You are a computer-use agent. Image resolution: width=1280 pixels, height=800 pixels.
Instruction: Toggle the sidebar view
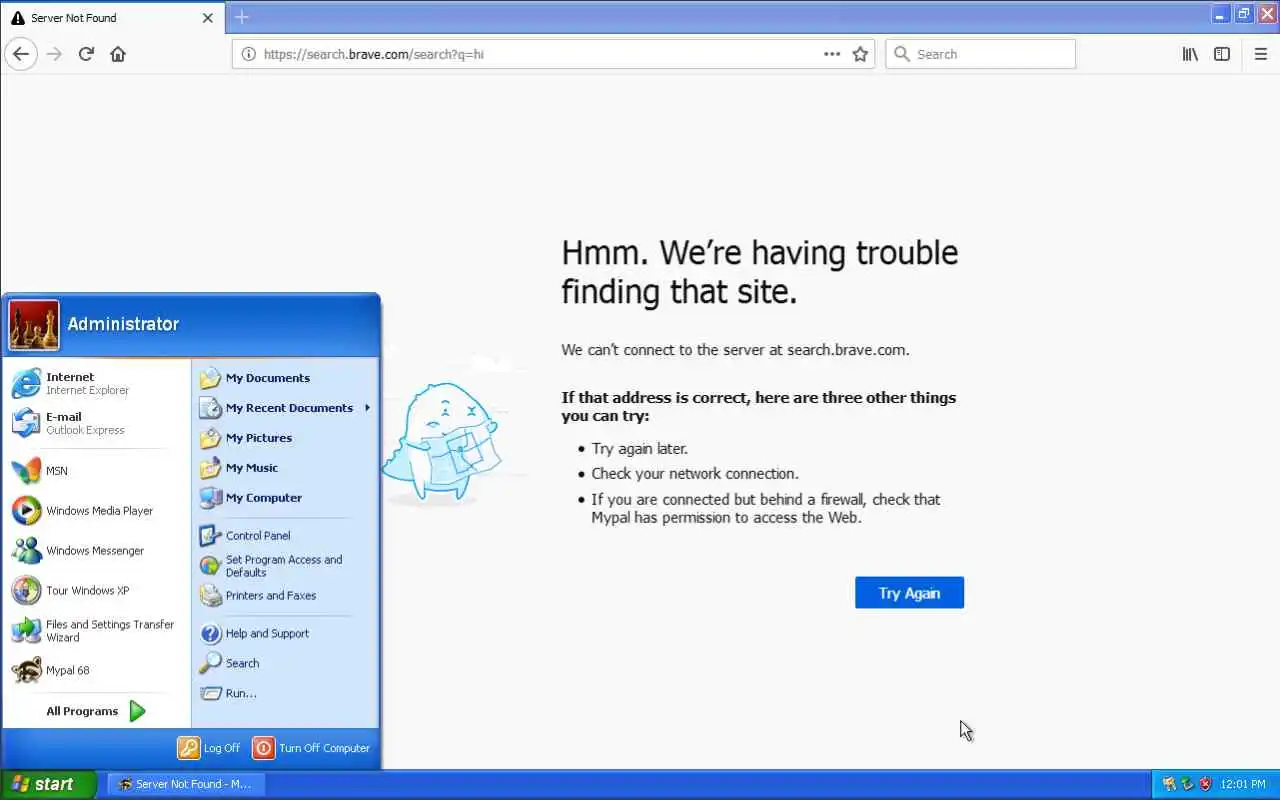point(1222,54)
